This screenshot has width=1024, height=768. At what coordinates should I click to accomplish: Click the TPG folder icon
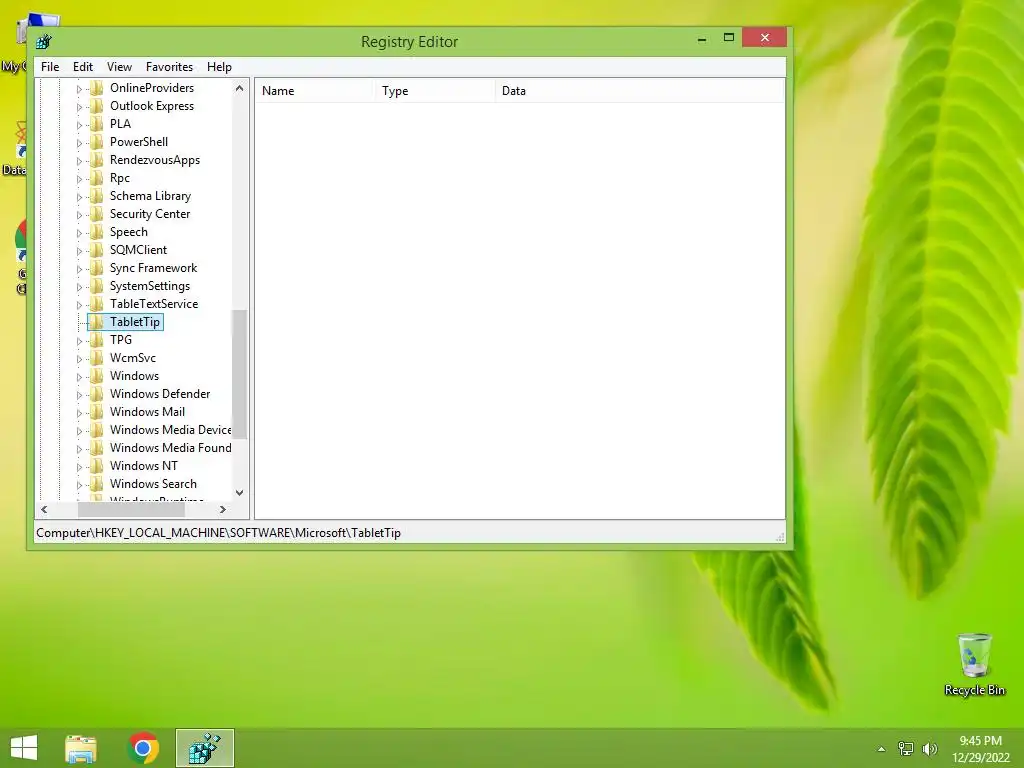pos(97,340)
